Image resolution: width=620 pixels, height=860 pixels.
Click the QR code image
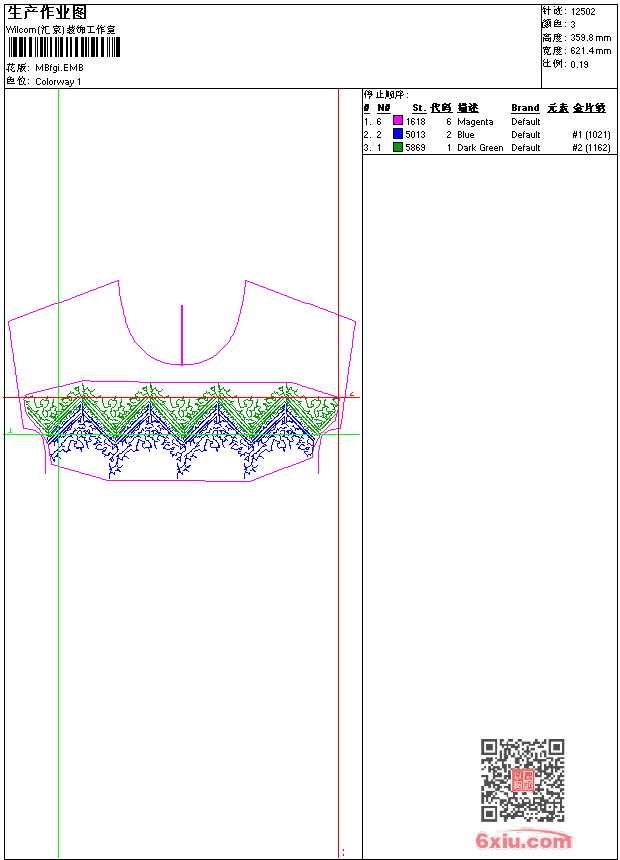[523, 780]
